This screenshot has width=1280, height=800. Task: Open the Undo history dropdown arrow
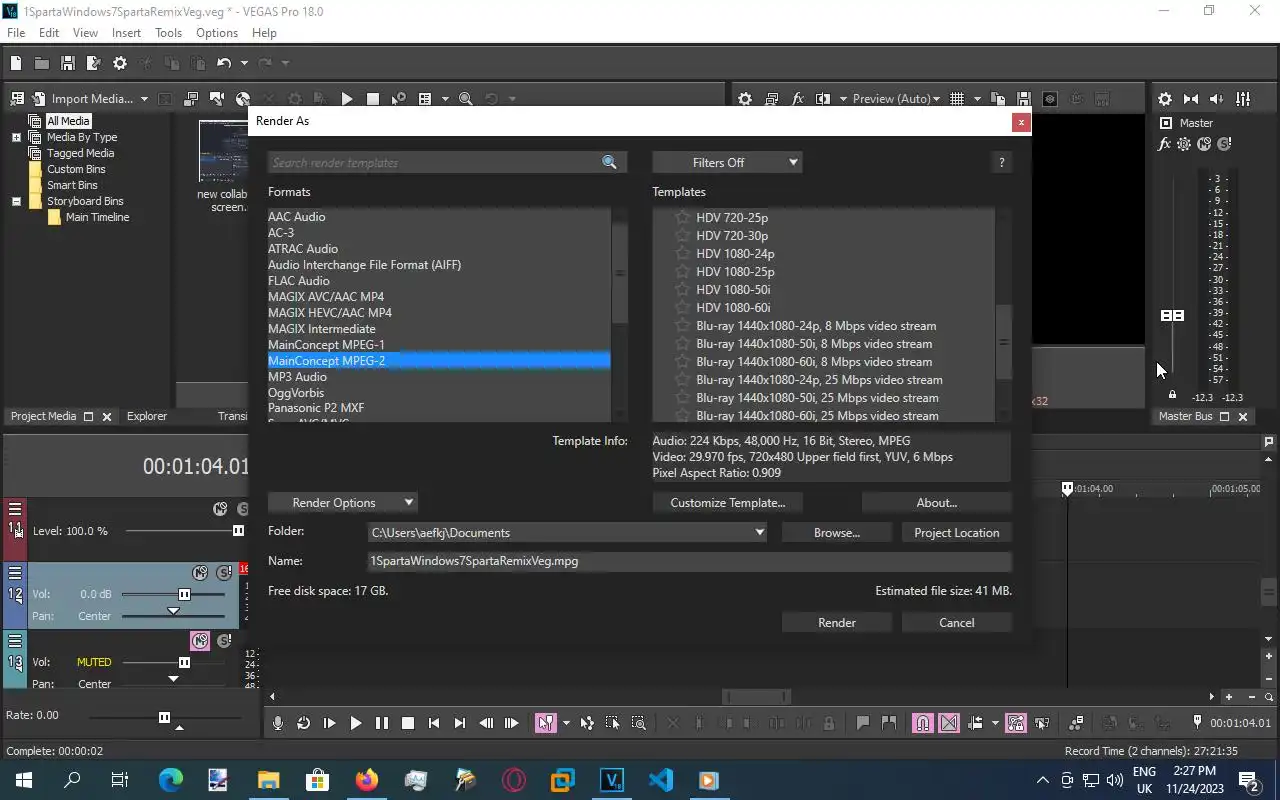[244, 63]
